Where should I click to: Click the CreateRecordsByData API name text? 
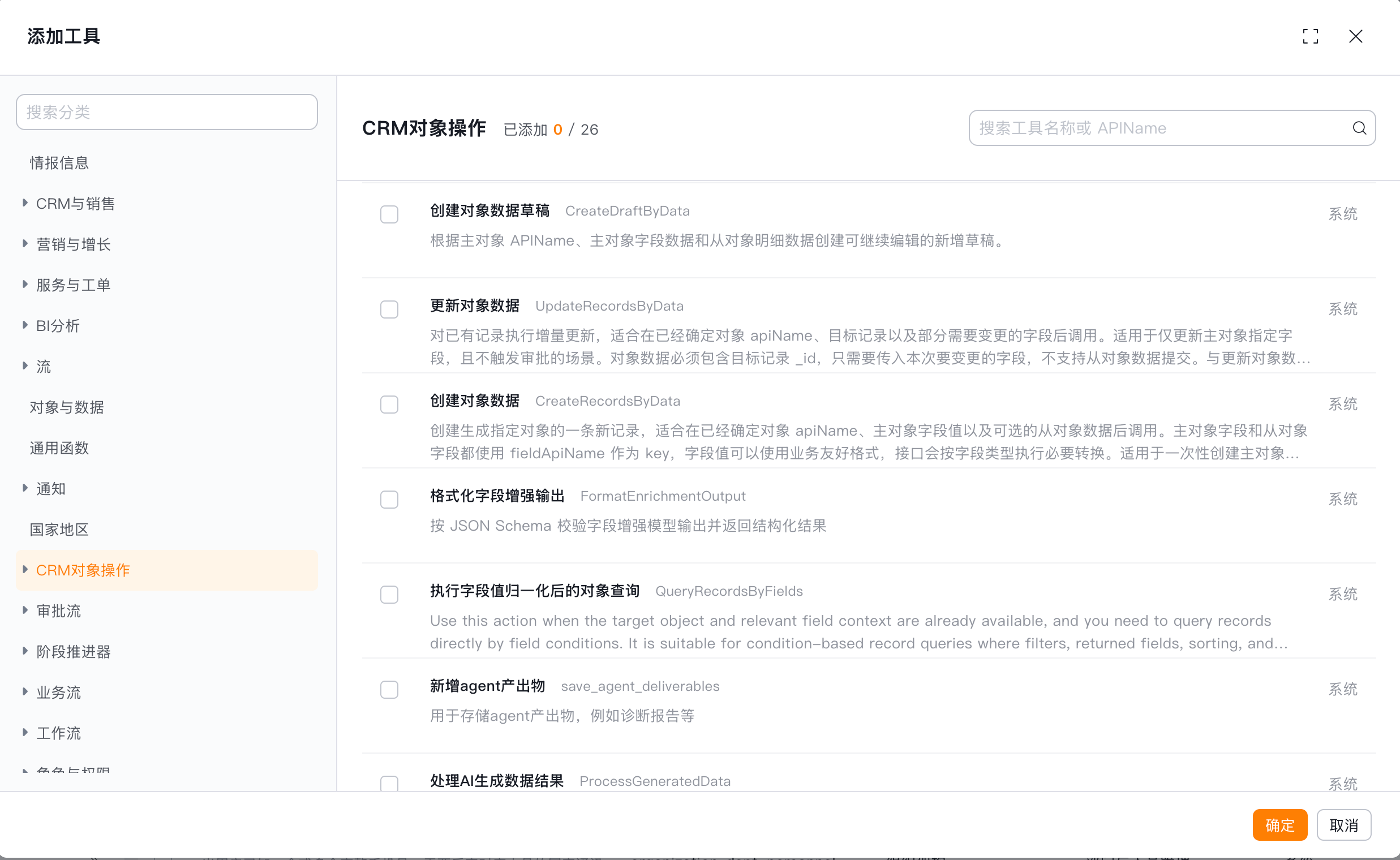click(x=608, y=401)
